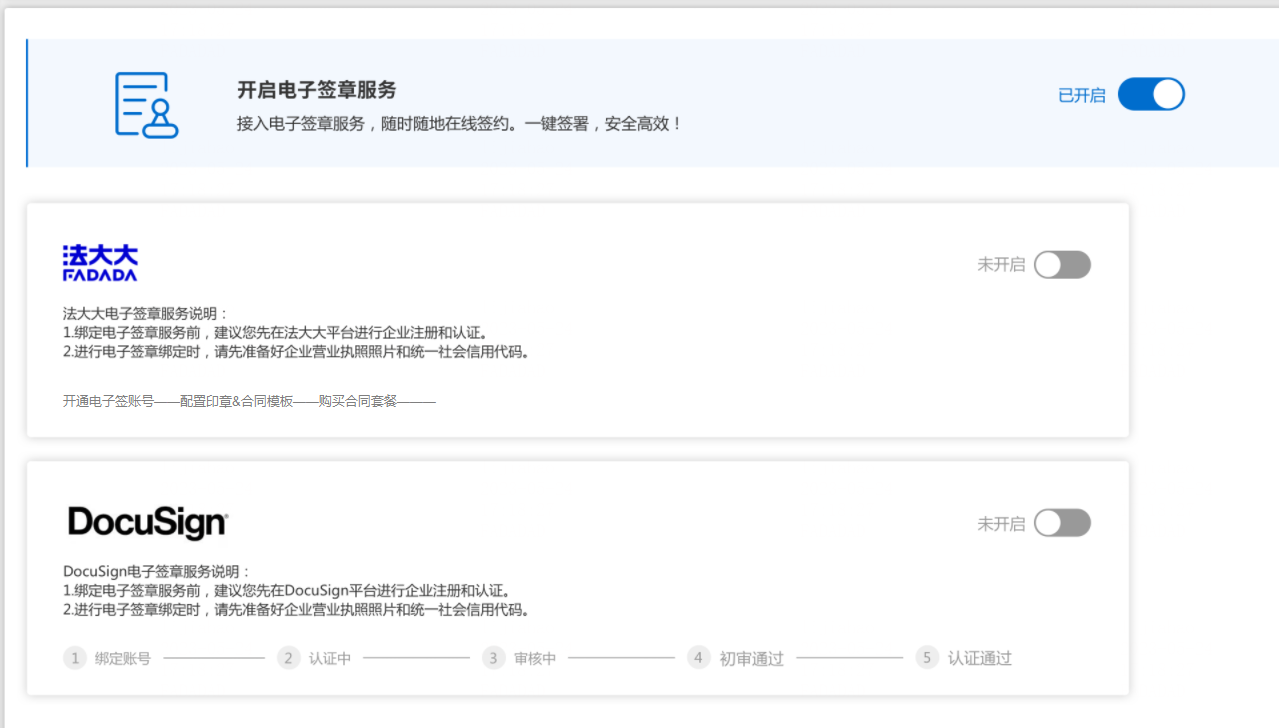Select step 1 绑定账号
The width and height of the screenshot is (1279, 728).
(107, 658)
